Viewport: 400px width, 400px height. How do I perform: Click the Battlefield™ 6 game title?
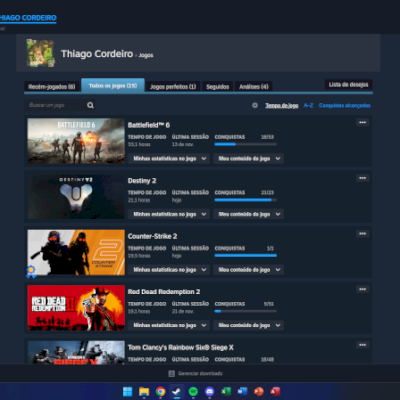pos(149,125)
